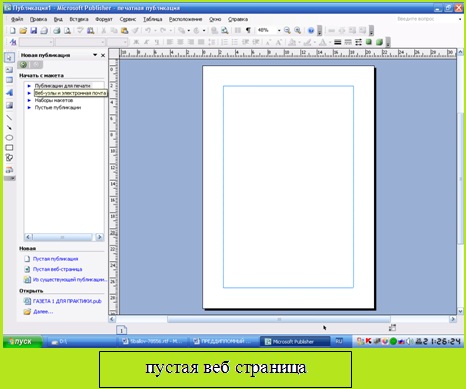
Task: Open the task pane title dropdown arrow
Action: point(95,55)
